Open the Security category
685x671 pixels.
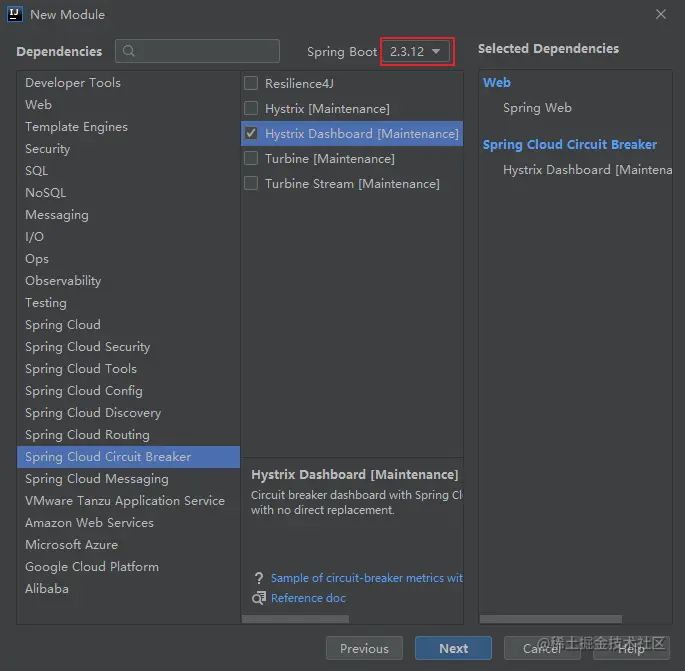(x=128, y=149)
